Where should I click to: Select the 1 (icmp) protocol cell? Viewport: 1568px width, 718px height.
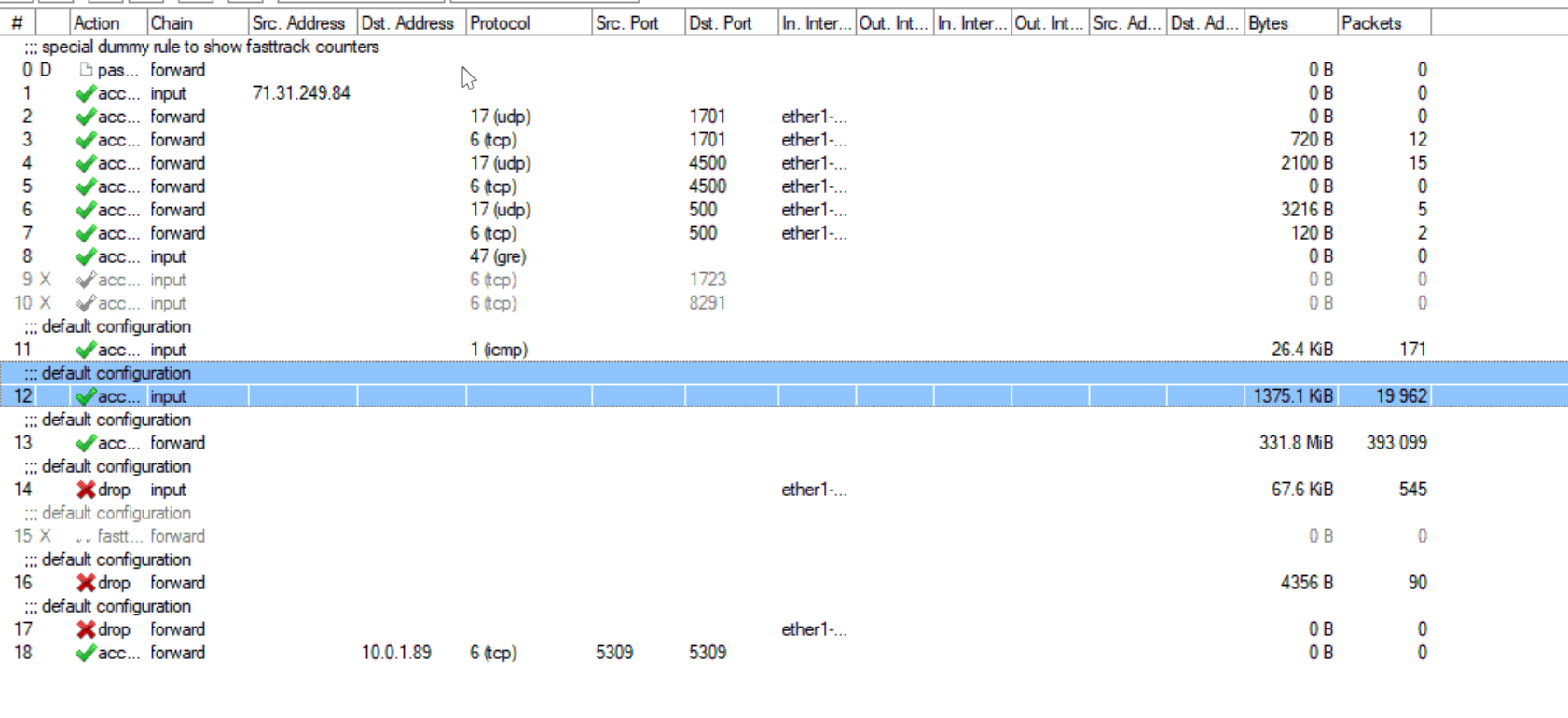point(499,350)
